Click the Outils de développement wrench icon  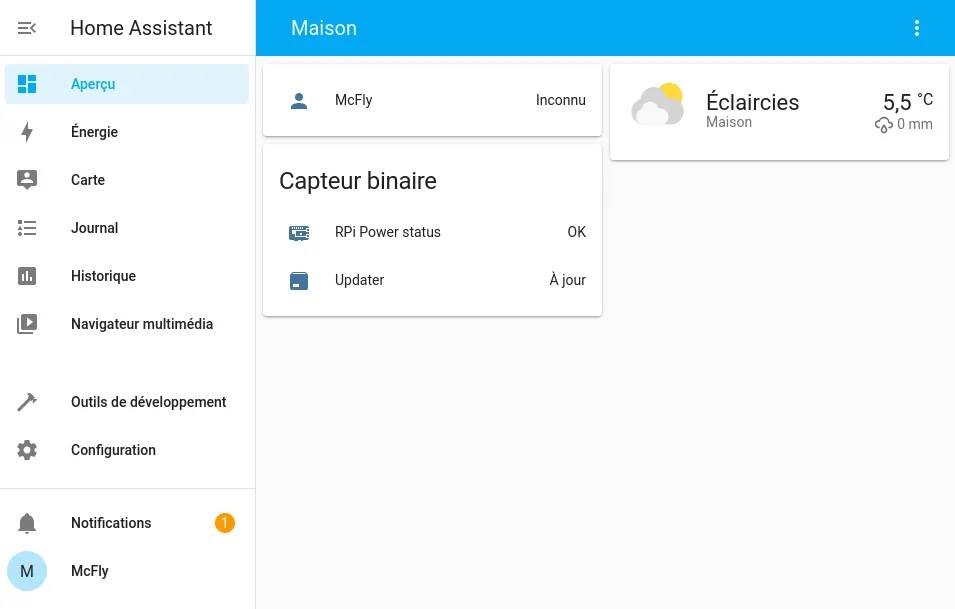[x=27, y=402]
